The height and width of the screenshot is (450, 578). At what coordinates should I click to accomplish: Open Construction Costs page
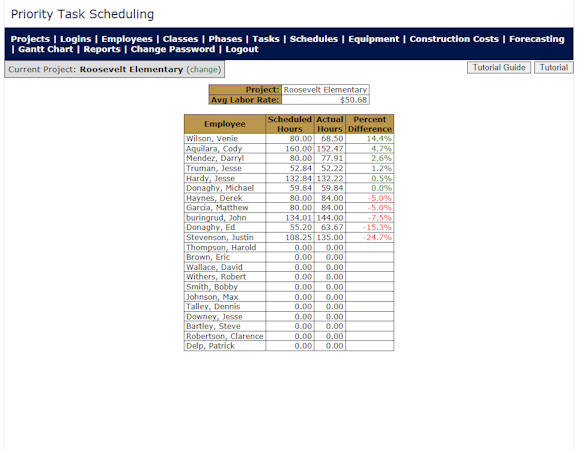454,39
